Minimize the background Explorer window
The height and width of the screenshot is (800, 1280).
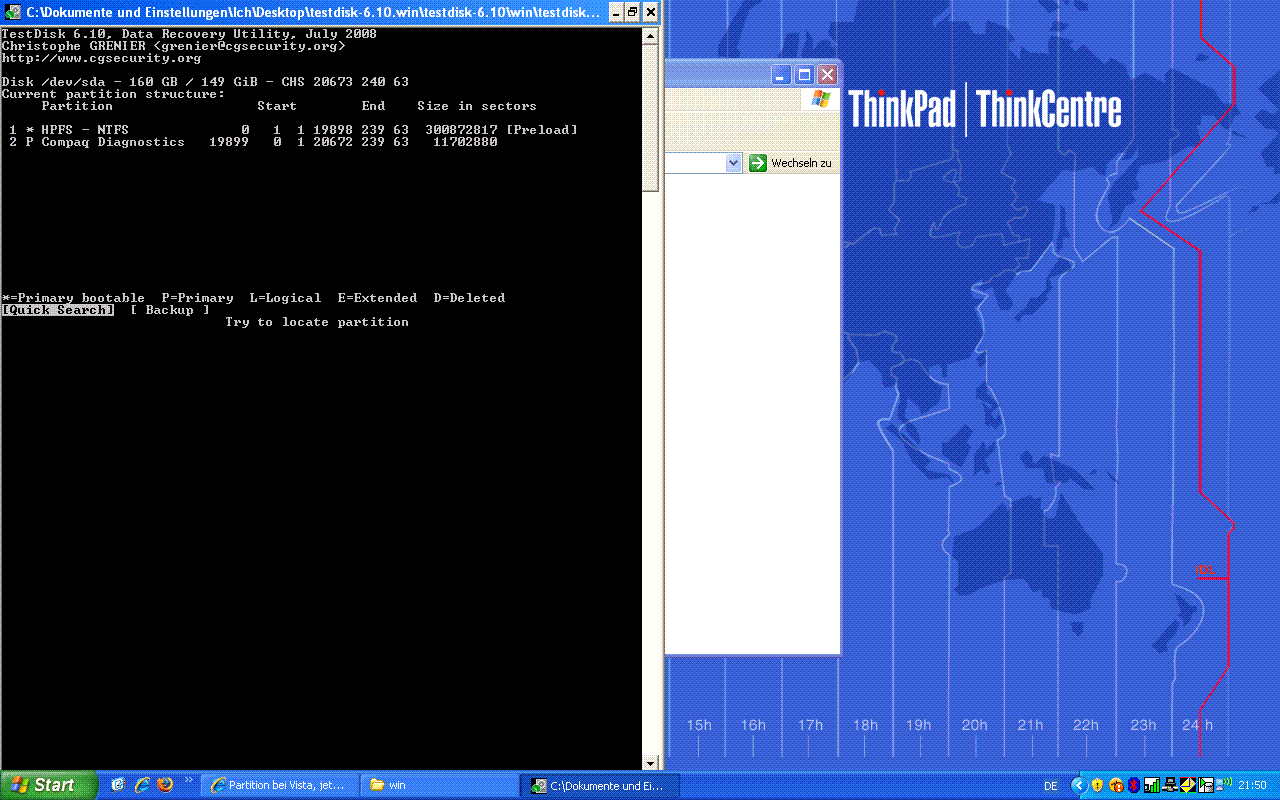pyautogui.click(x=782, y=75)
